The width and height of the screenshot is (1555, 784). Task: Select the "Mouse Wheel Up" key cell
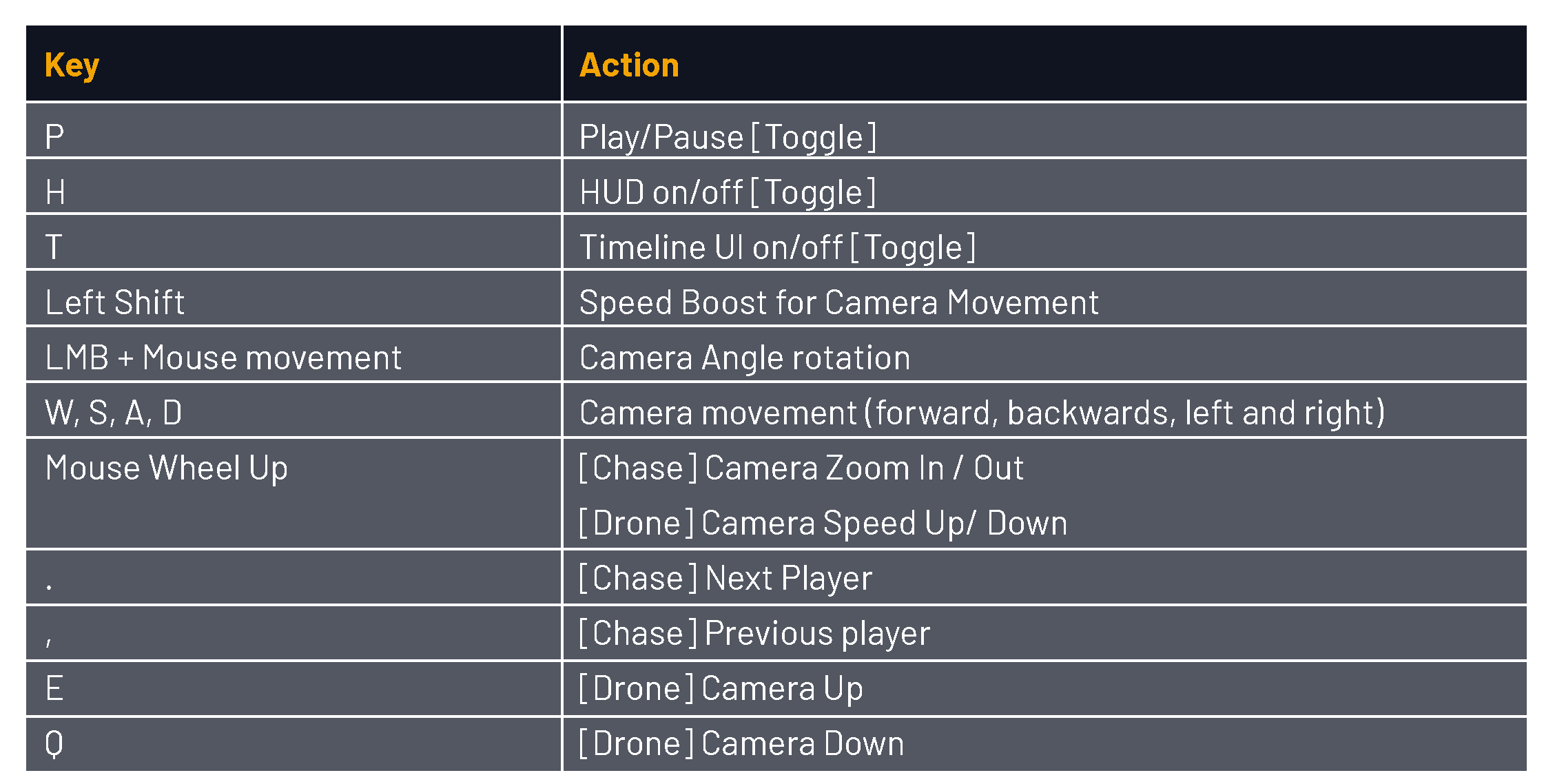[x=166, y=468]
